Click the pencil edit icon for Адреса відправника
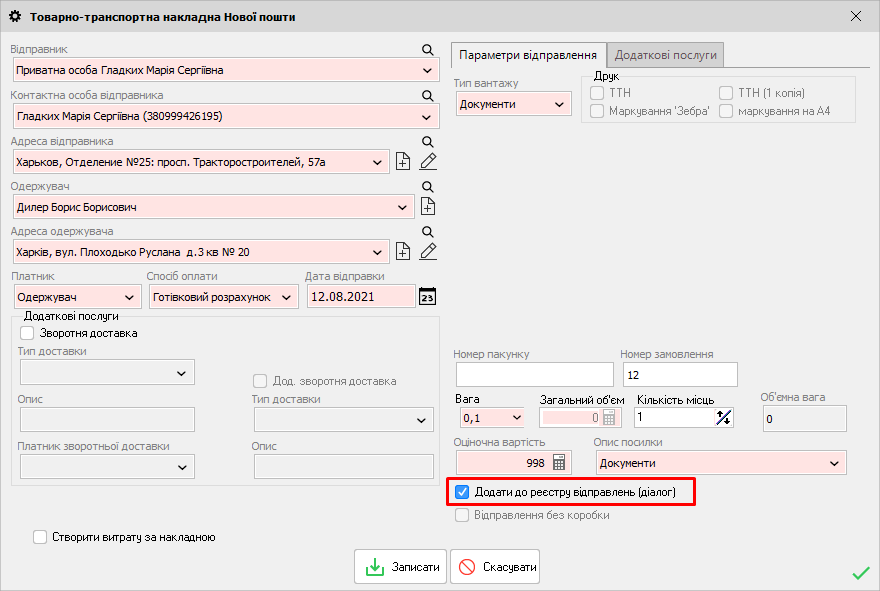This screenshot has width=880, height=591. (428, 162)
